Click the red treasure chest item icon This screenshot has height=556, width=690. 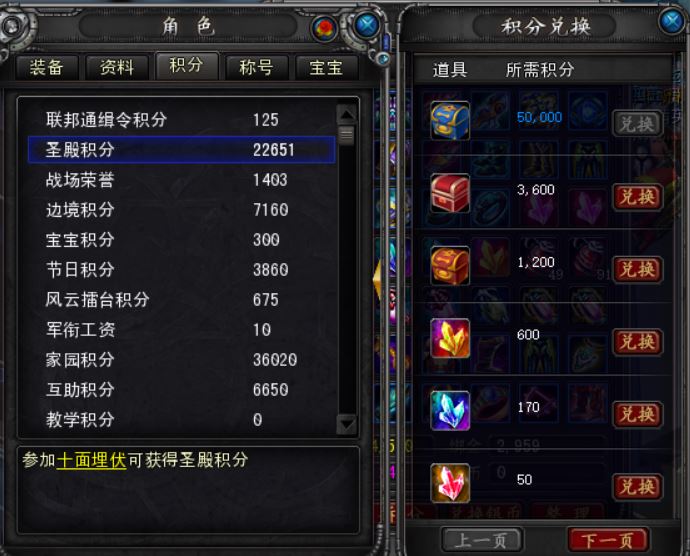tap(450, 193)
